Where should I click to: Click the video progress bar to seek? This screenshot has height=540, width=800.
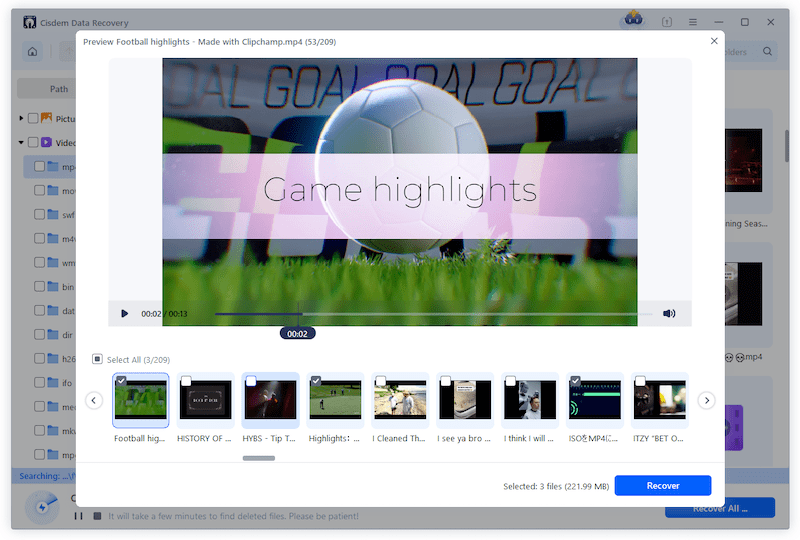point(450,313)
